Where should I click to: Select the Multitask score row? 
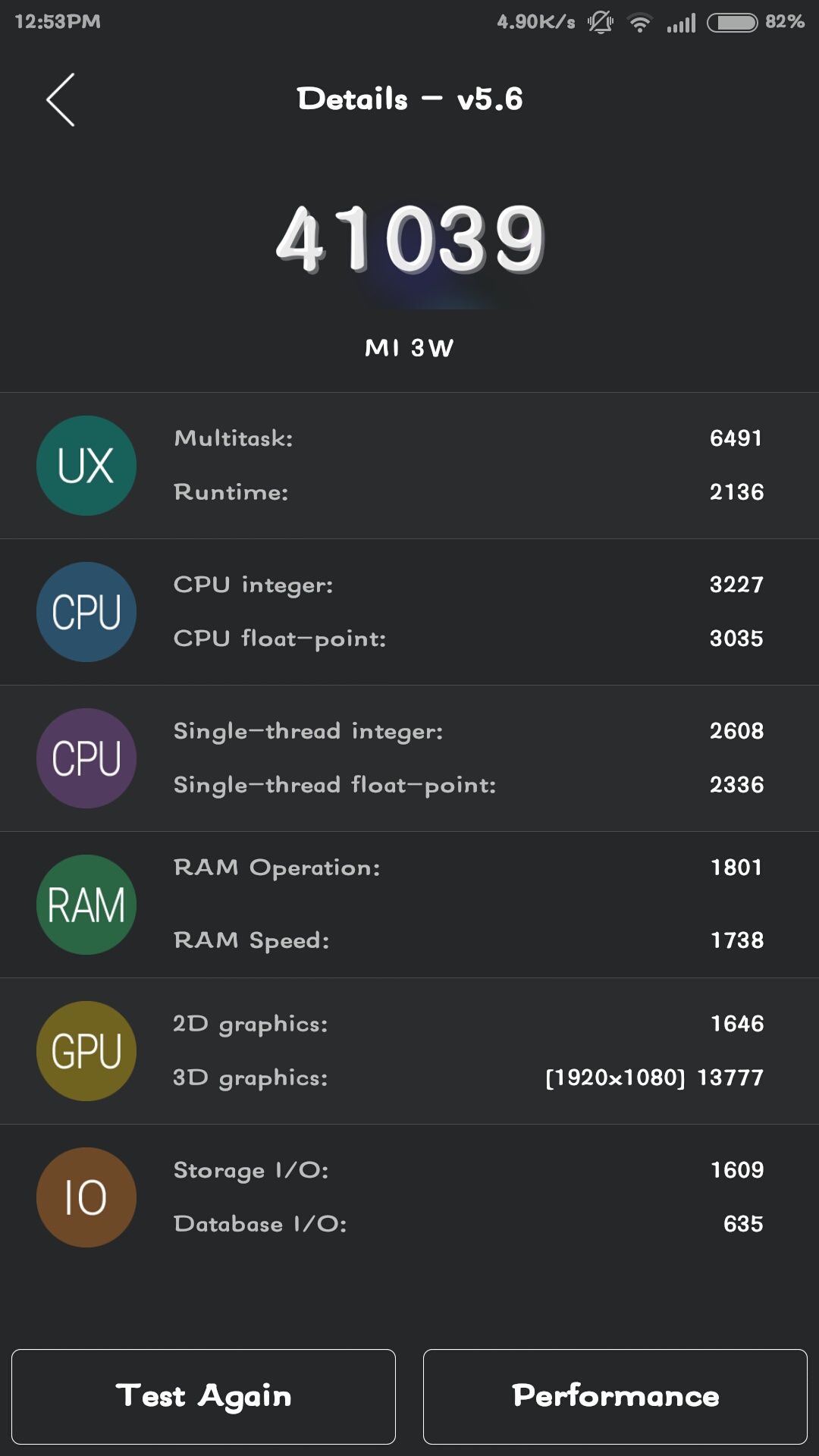[468, 438]
